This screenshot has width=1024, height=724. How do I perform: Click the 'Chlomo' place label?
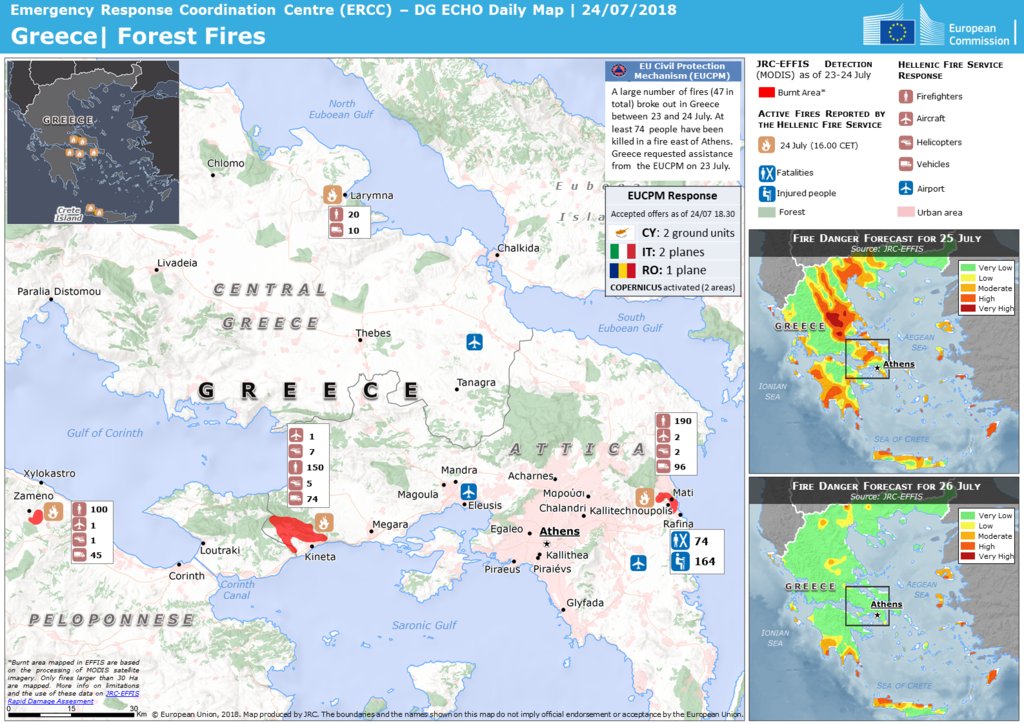tap(226, 163)
